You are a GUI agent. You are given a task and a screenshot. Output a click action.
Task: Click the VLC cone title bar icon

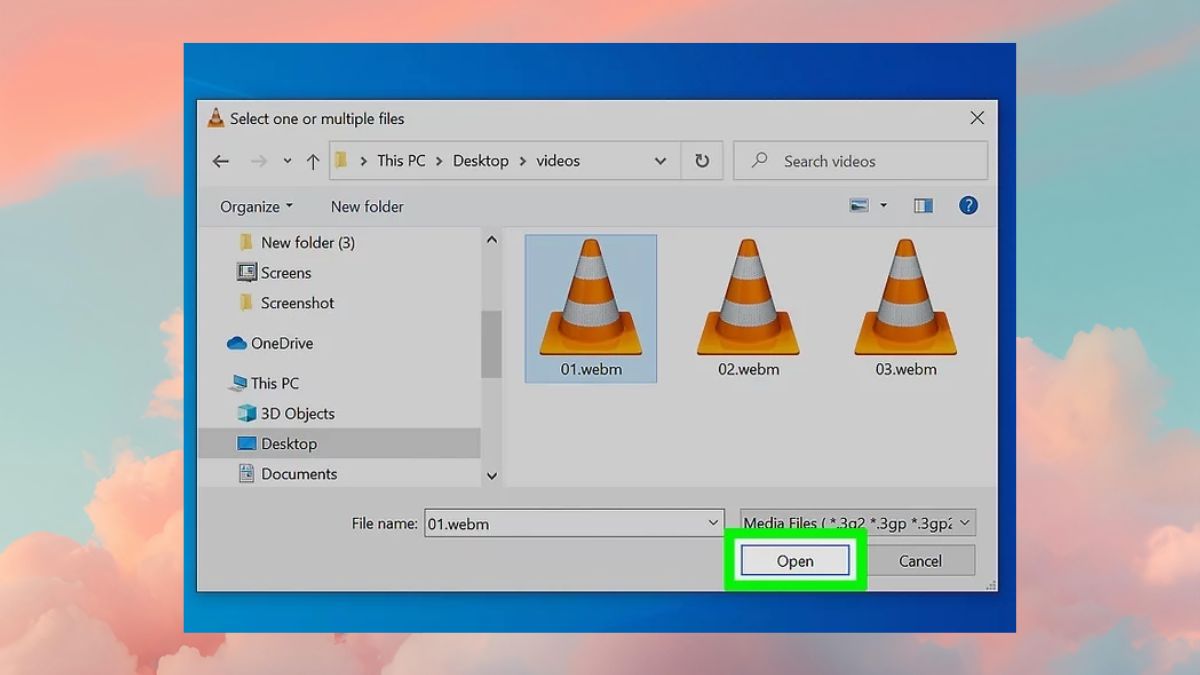(x=215, y=118)
